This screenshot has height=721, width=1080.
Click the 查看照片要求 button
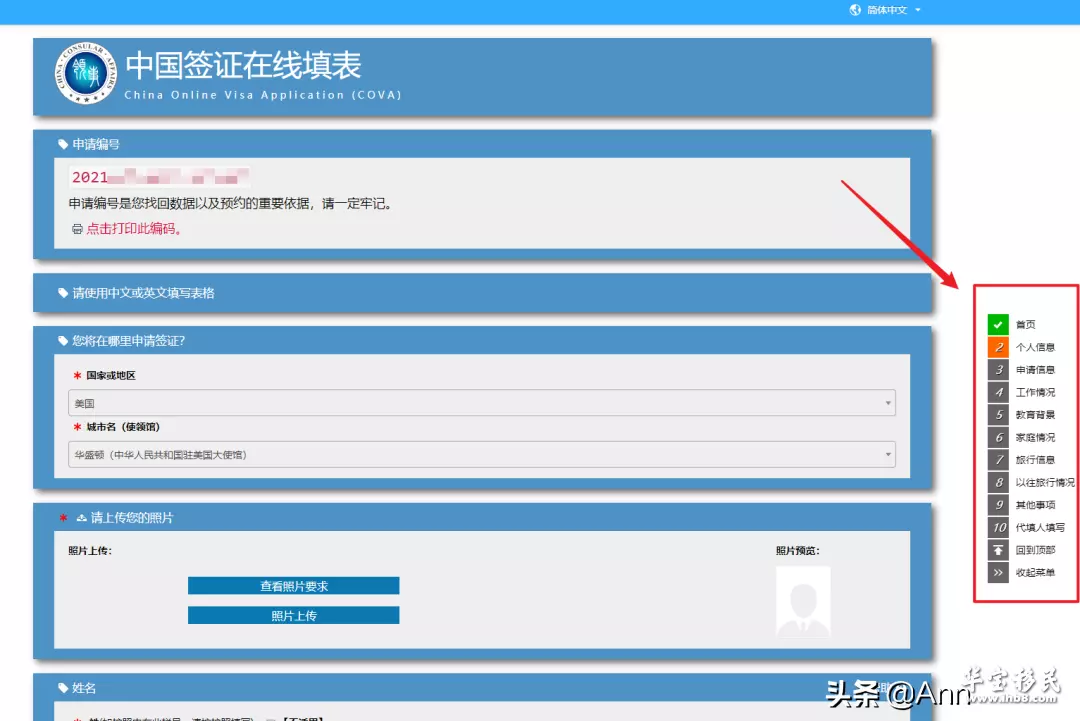(293, 586)
